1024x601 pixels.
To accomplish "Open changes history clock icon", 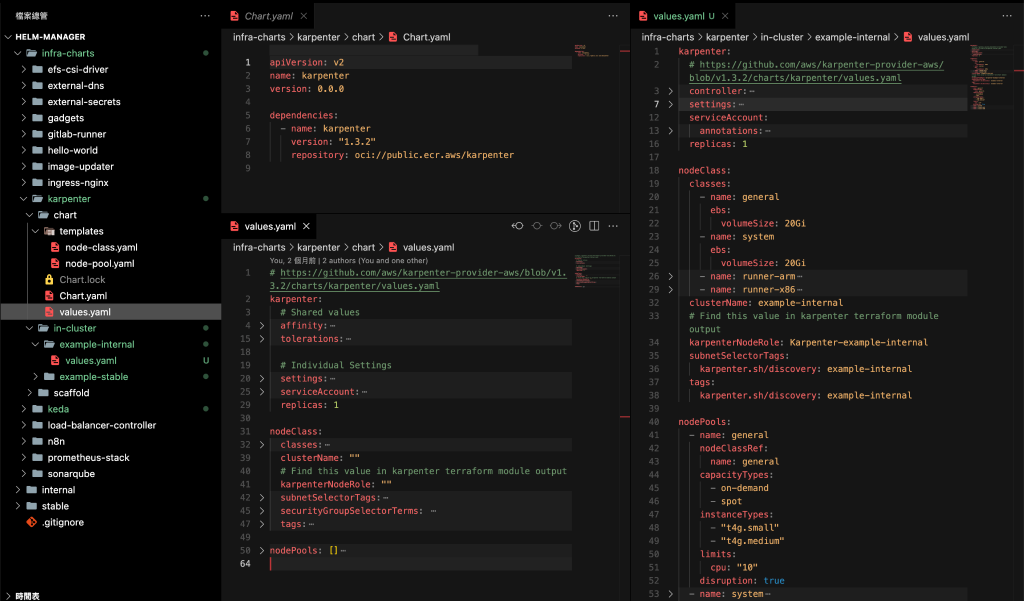I will point(575,226).
